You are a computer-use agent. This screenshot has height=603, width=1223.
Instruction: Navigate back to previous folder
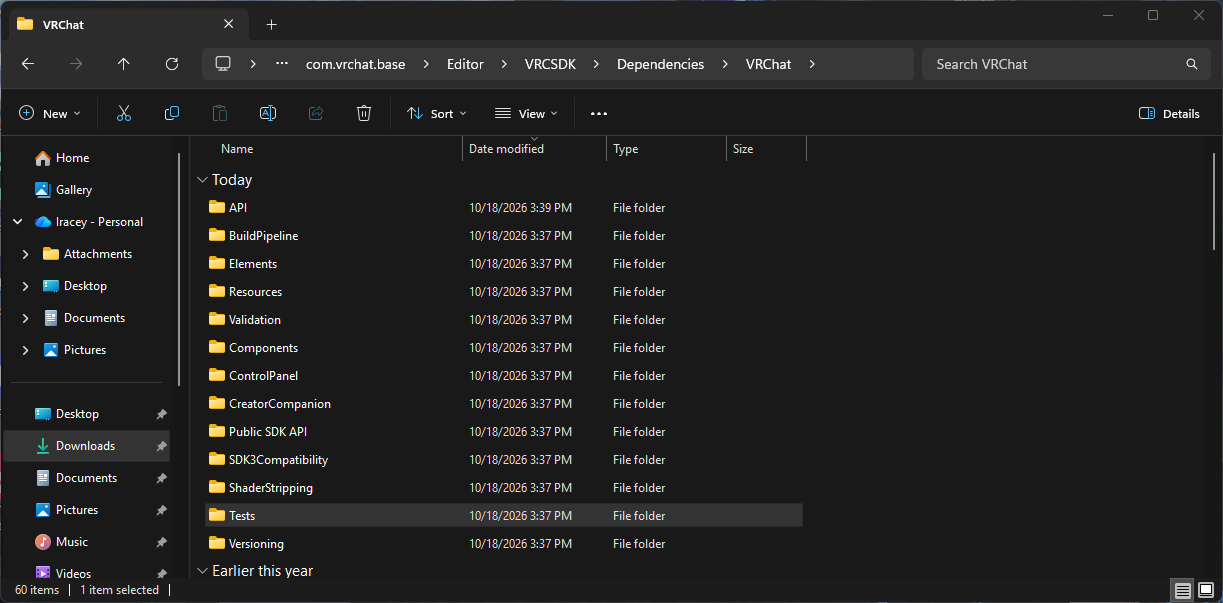28,64
